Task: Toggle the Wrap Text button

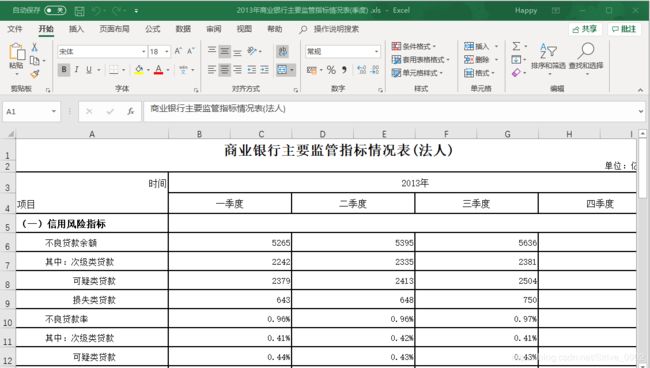Action: pos(283,51)
